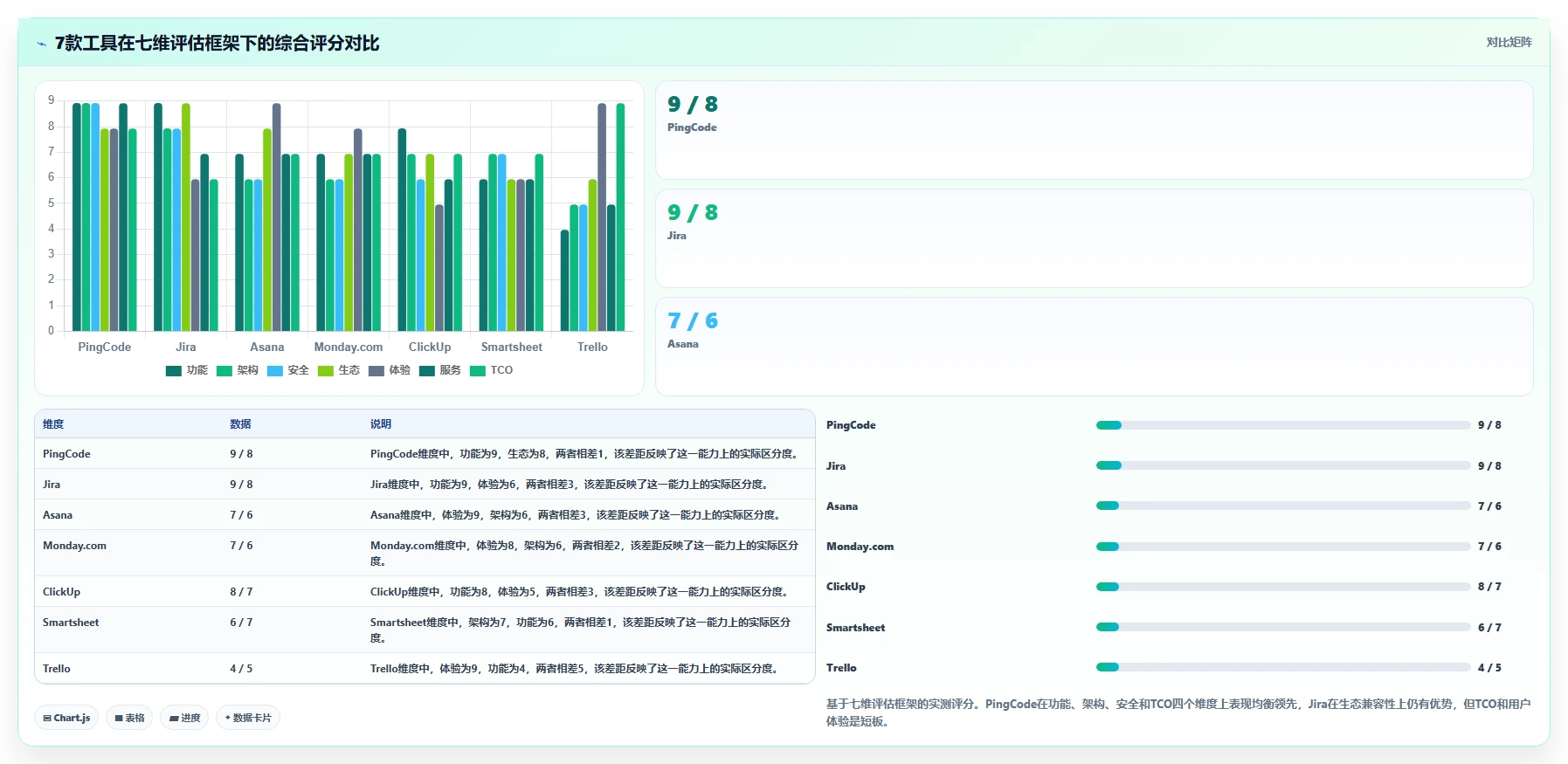The width and height of the screenshot is (1568, 764).
Task: Click the Monday.com progress bar
Action: (1283, 547)
